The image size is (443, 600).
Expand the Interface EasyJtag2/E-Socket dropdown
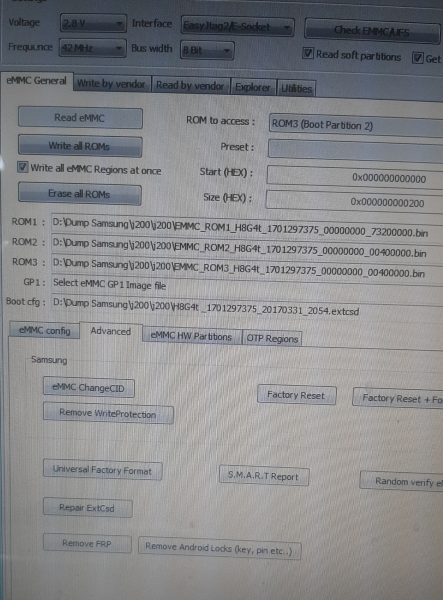click(238, 26)
